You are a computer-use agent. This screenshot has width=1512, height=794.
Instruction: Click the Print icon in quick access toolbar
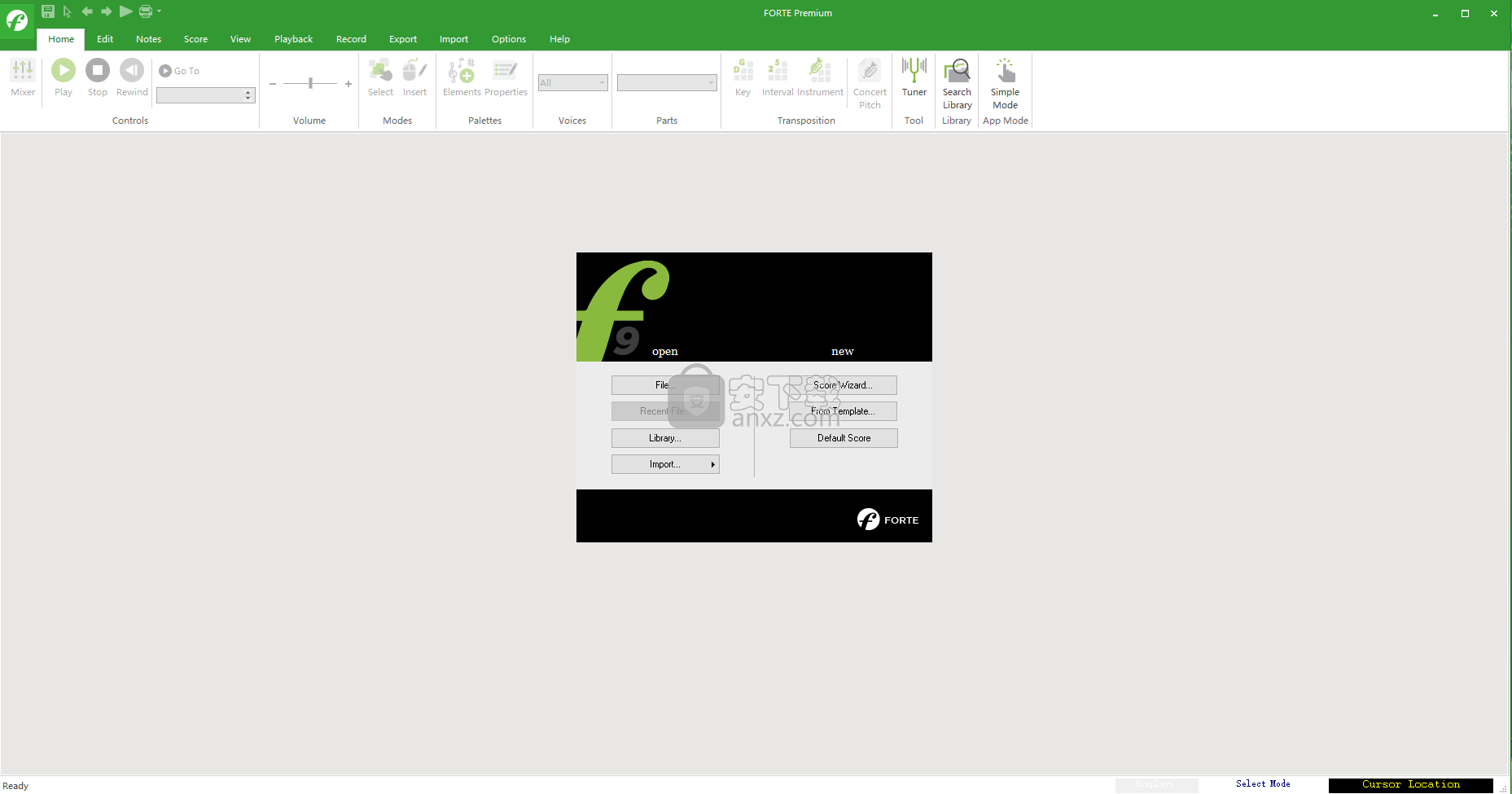point(146,11)
